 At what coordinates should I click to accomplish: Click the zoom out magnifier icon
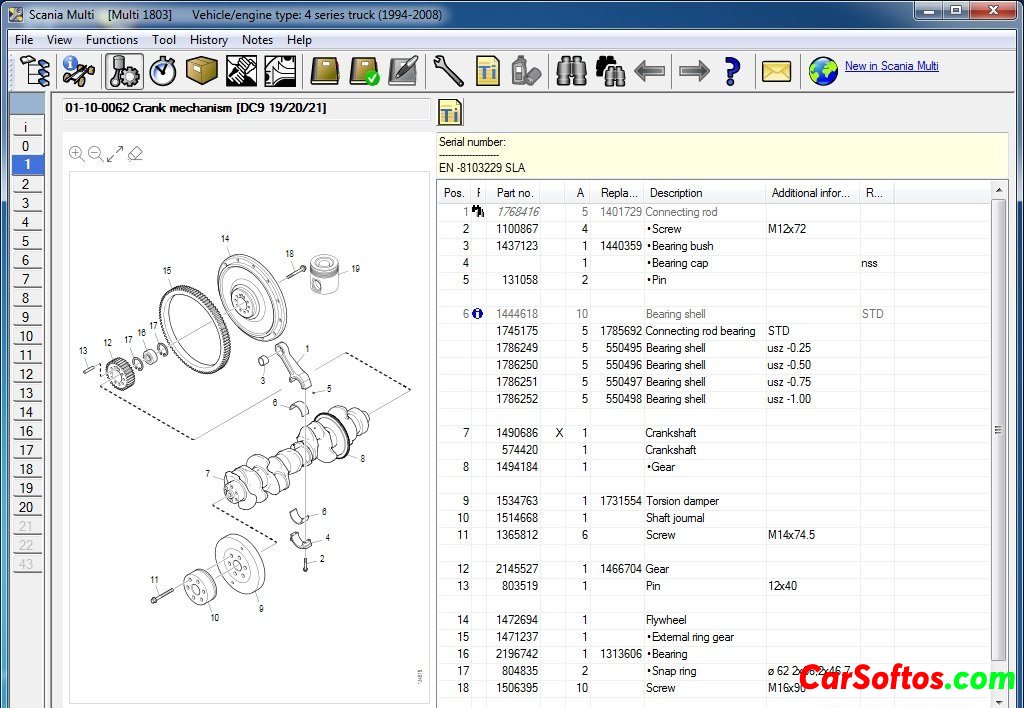(x=96, y=154)
